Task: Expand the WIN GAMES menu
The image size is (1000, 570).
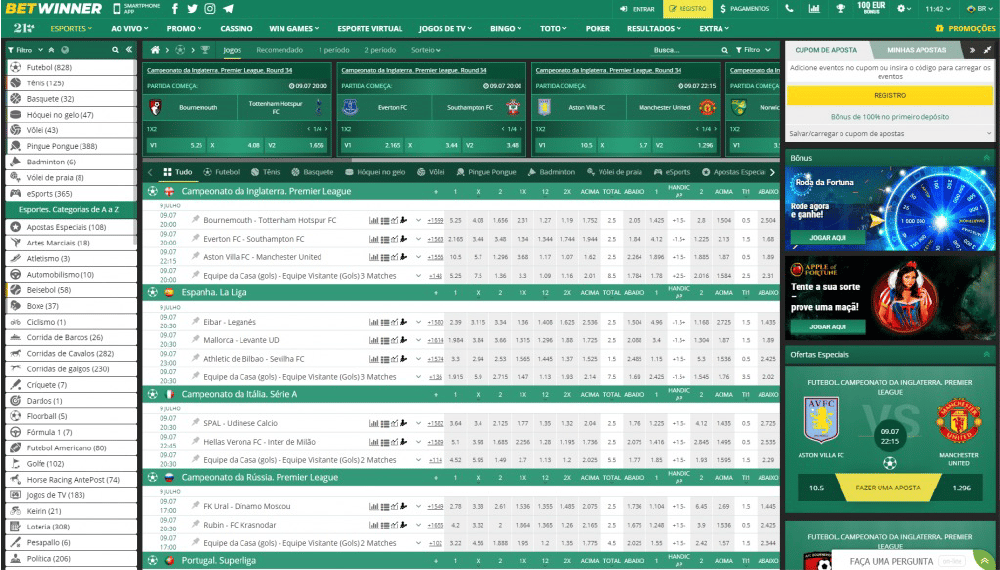Action: coord(294,29)
